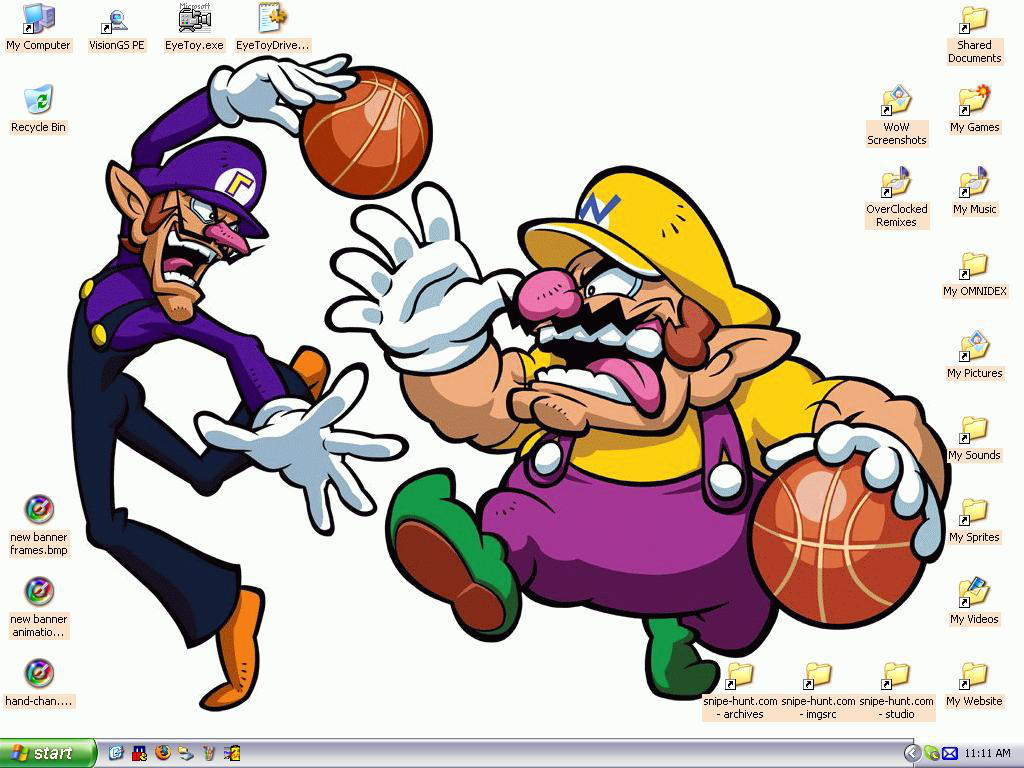Click the blue mail envelope tray icon

950,754
